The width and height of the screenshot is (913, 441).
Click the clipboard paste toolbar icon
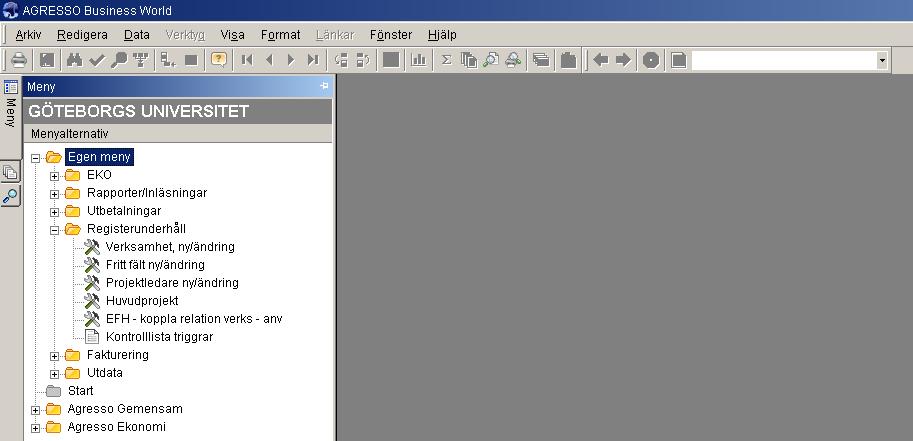568,60
